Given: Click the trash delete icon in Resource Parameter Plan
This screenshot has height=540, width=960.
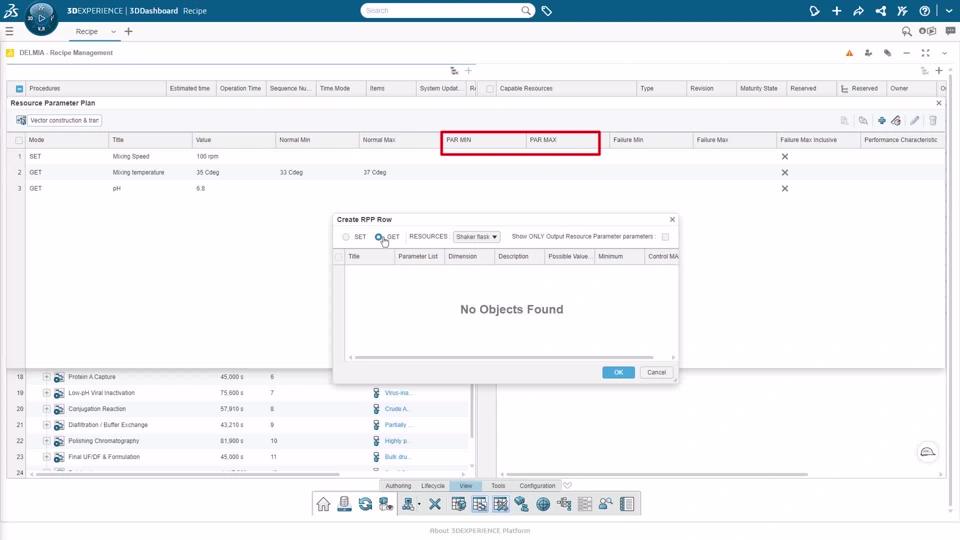Looking at the screenshot, I should pyautogui.click(x=932, y=121).
